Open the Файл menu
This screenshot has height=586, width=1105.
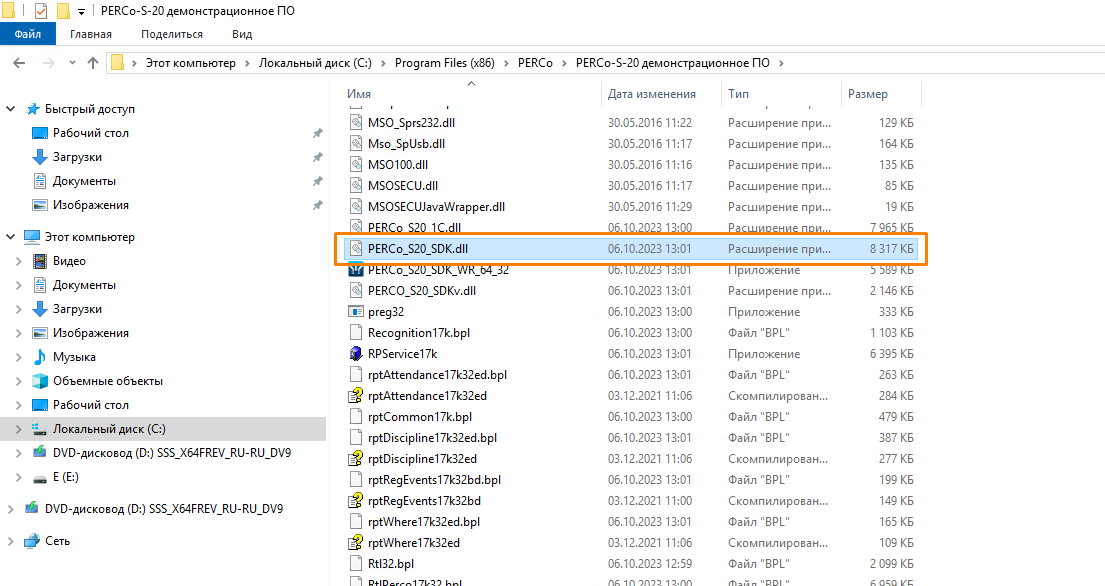(x=28, y=34)
